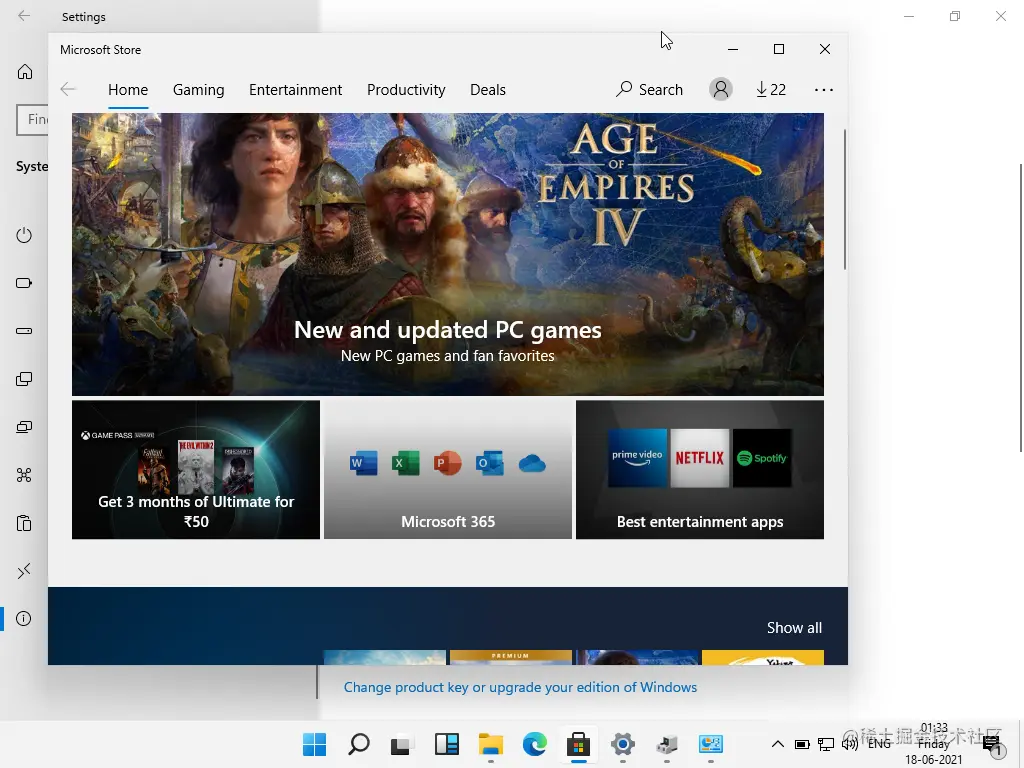The image size is (1024, 768).
Task: Open the Best entertainment apps tile
Action: click(x=700, y=470)
